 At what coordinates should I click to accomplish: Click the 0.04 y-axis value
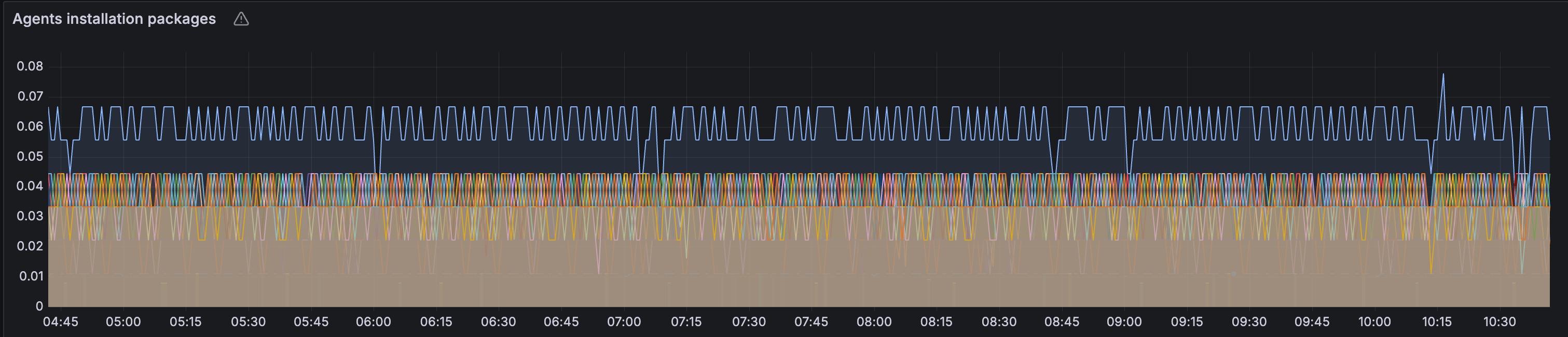30,186
